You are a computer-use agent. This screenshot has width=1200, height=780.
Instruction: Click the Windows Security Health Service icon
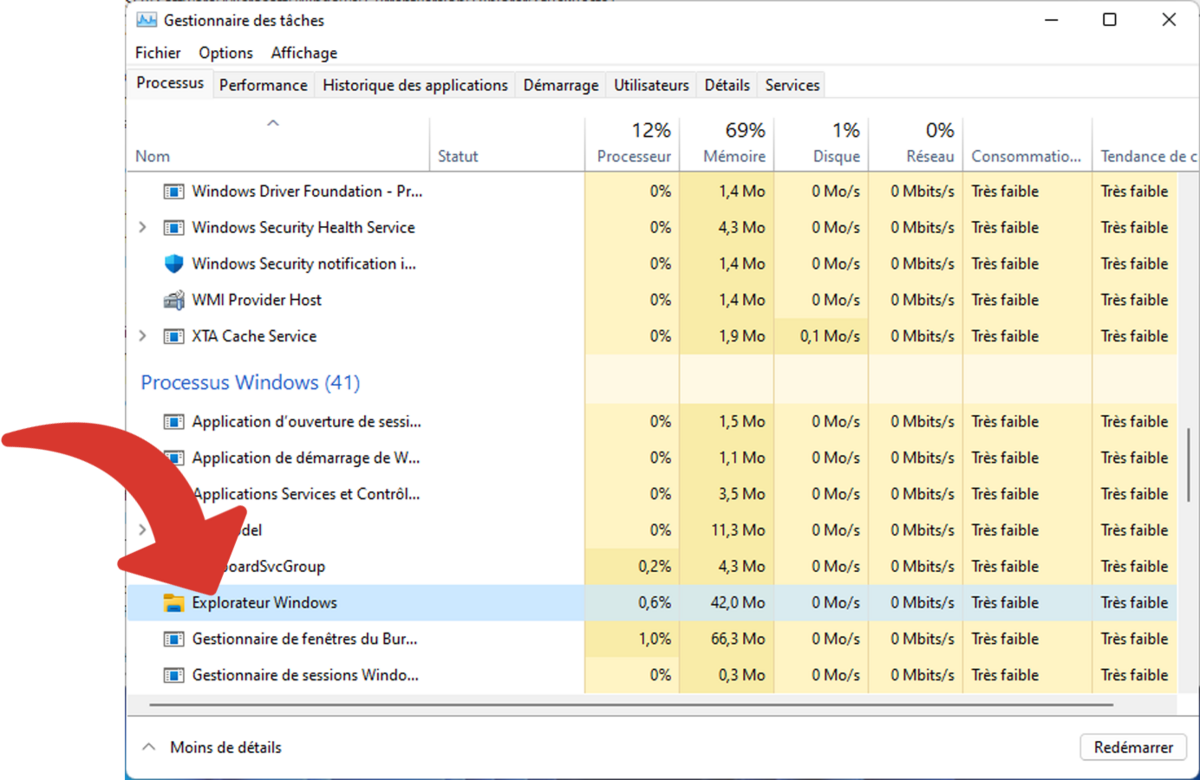[174, 227]
